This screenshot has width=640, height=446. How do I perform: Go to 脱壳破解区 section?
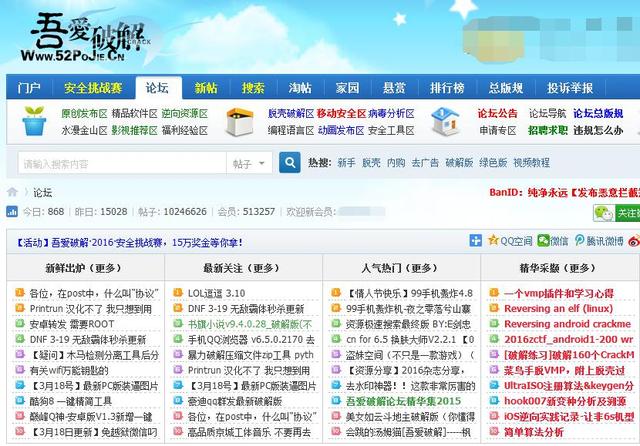[x=291, y=113]
